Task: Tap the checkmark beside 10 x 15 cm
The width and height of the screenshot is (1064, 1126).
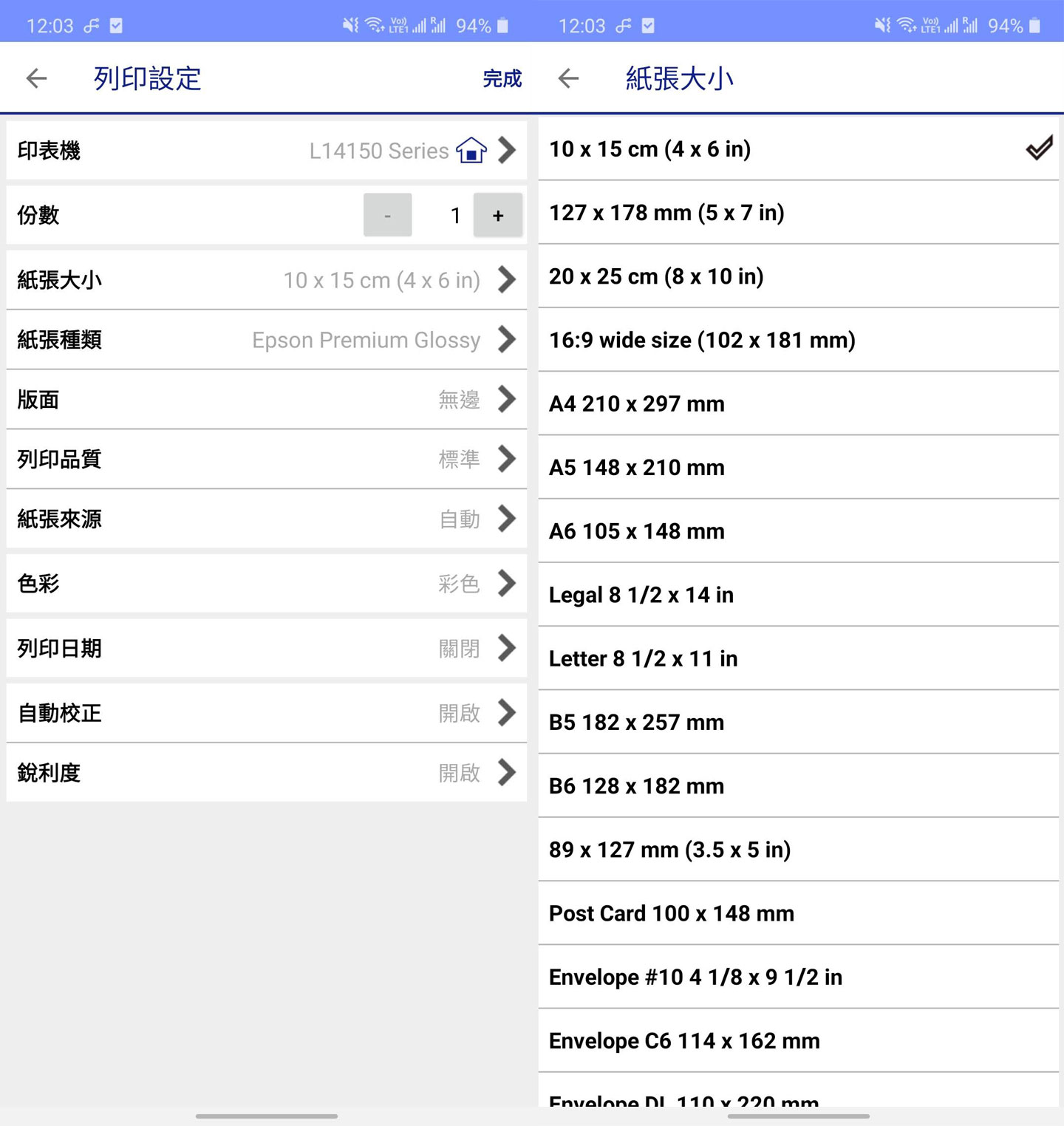Action: (1040, 148)
